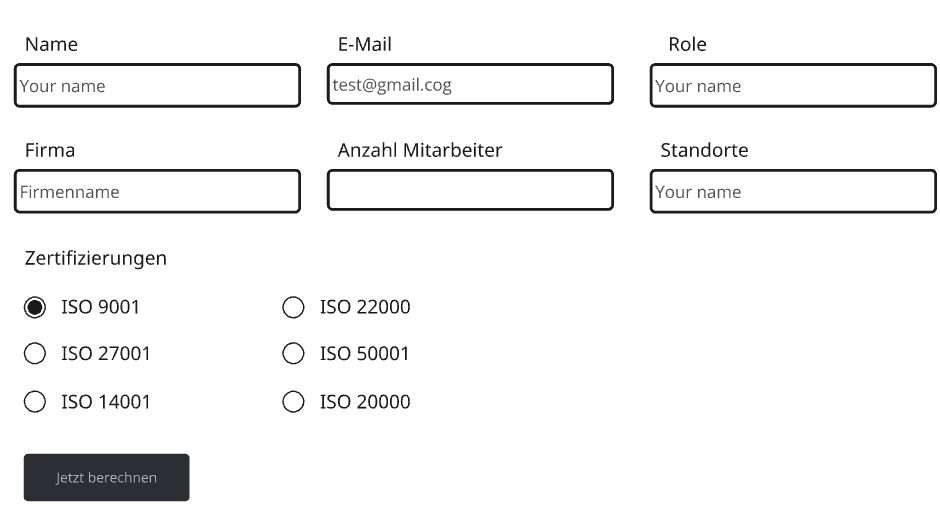940x526 pixels.
Task: Click the Role label above the field
Action: click(x=687, y=45)
